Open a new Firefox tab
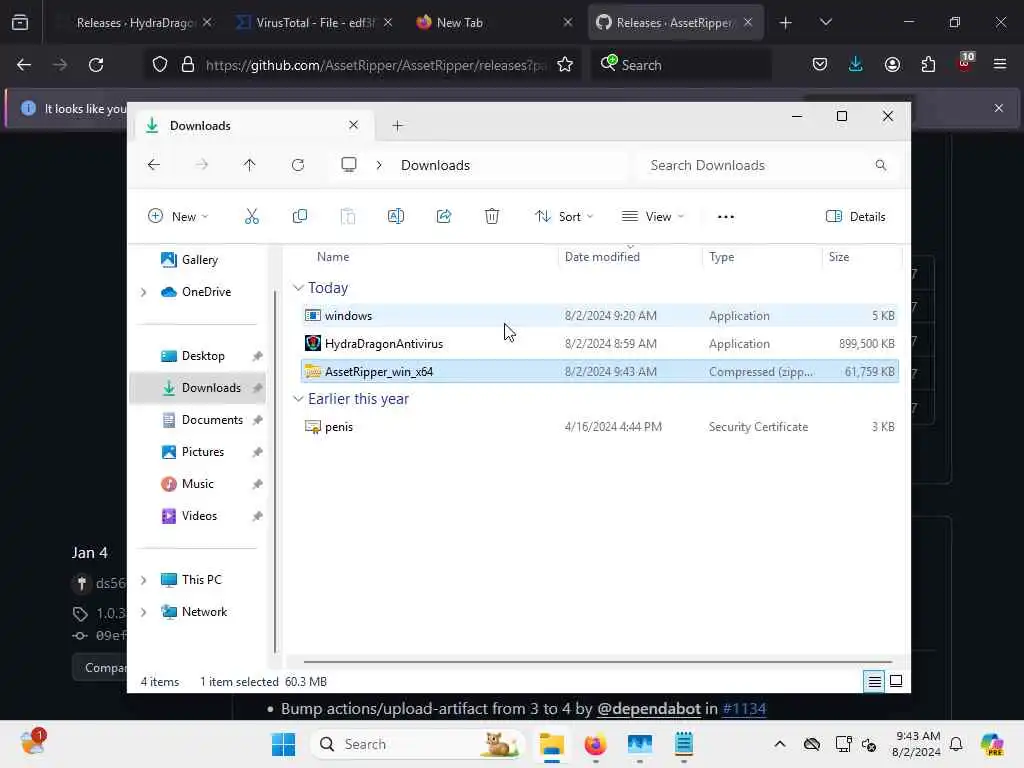The image size is (1024, 768). tap(786, 23)
